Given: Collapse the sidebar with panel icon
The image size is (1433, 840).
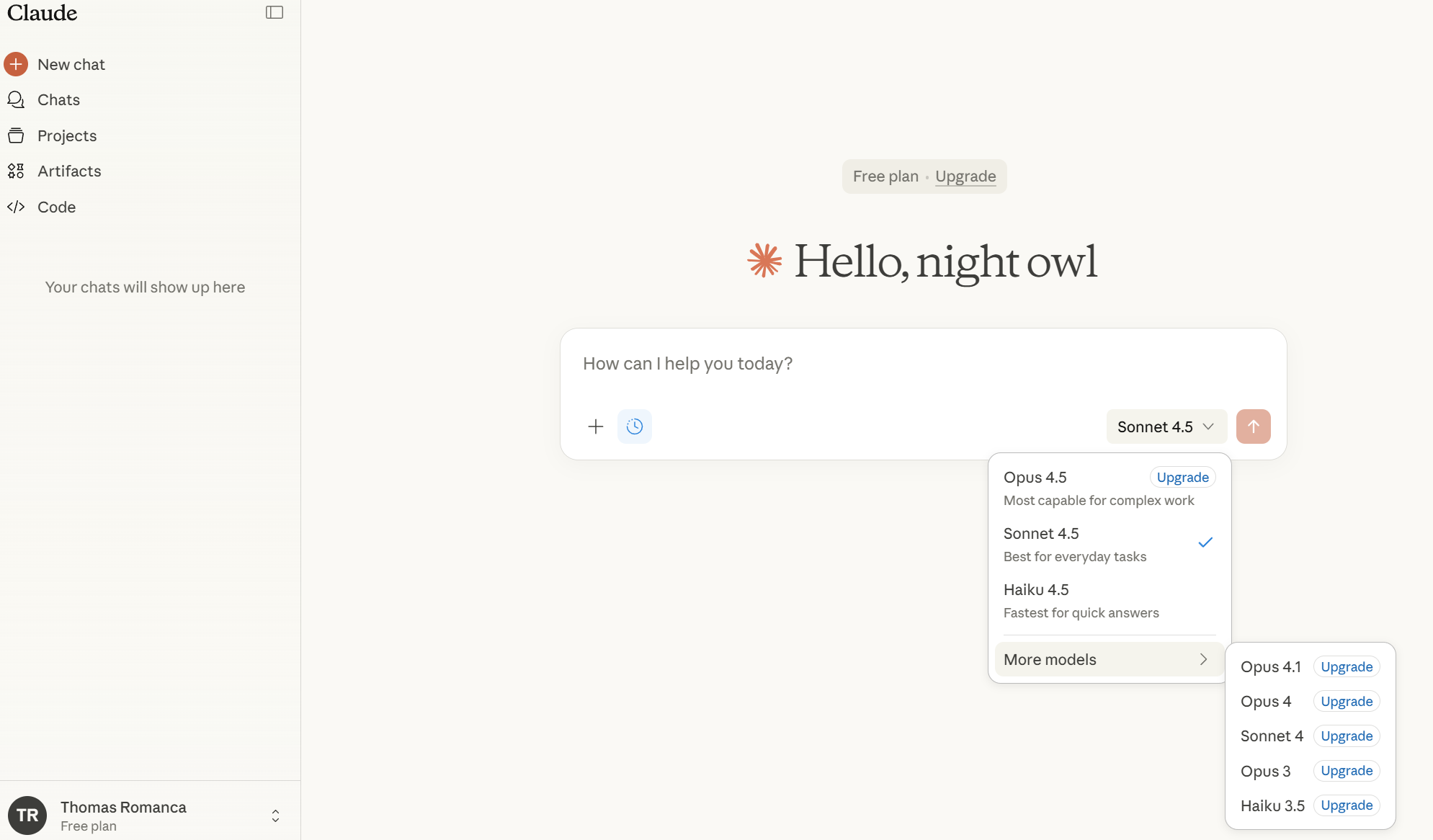Looking at the screenshot, I should click(274, 12).
